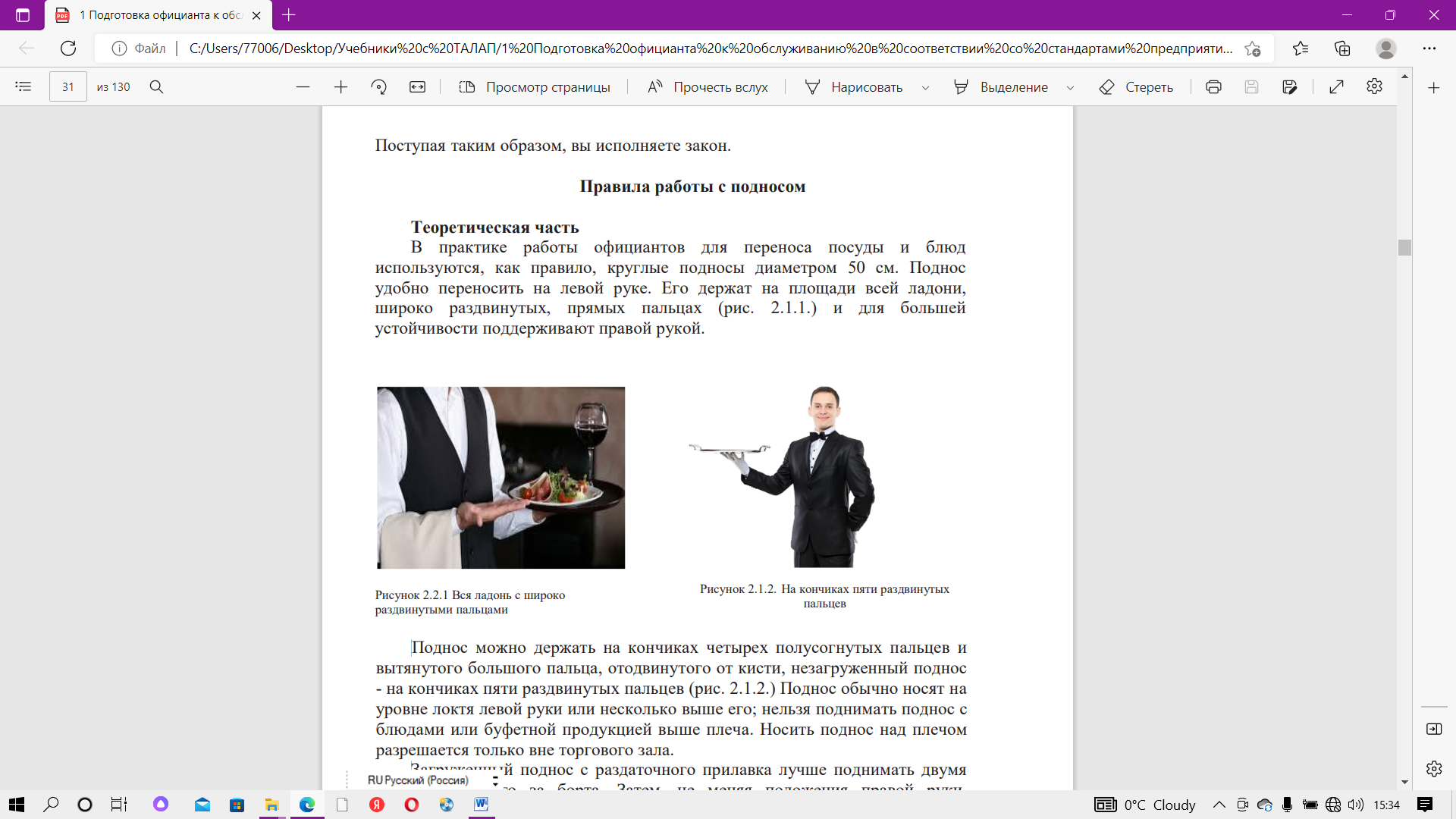Open the browser profile avatar
The image size is (1456, 819).
(x=1386, y=49)
